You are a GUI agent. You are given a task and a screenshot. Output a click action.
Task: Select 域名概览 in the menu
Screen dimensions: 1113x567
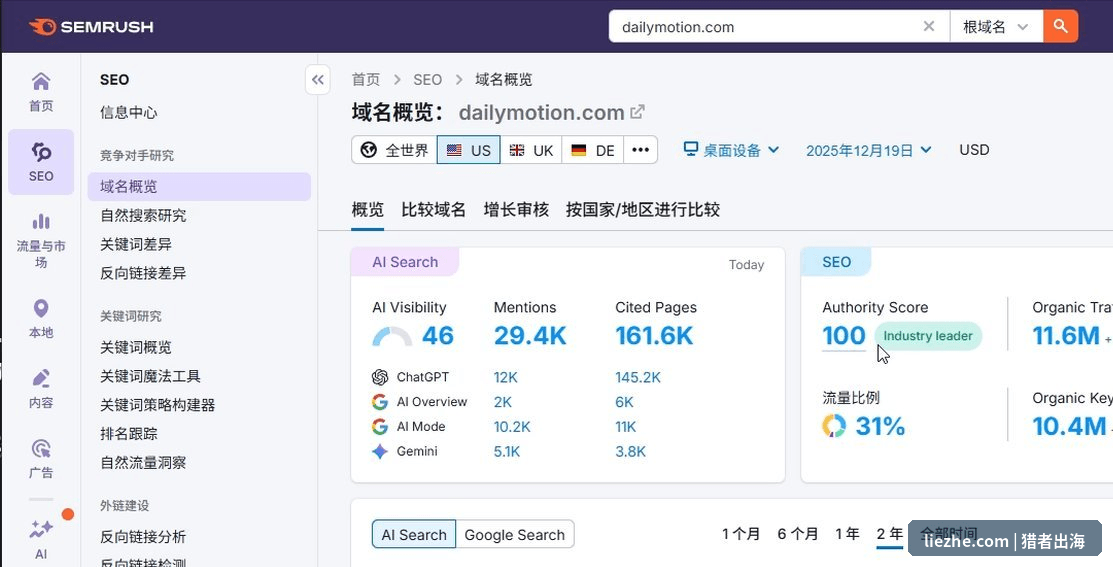tap(199, 187)
